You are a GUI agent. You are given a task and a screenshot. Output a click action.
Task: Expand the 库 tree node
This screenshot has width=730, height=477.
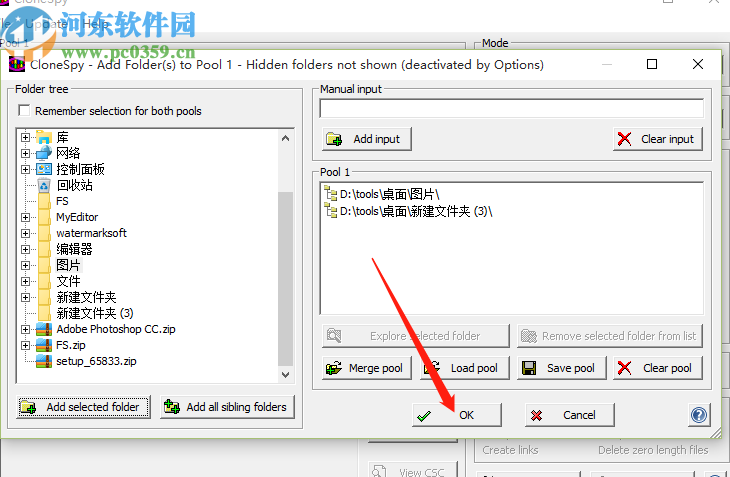click(x=26, y=137)
